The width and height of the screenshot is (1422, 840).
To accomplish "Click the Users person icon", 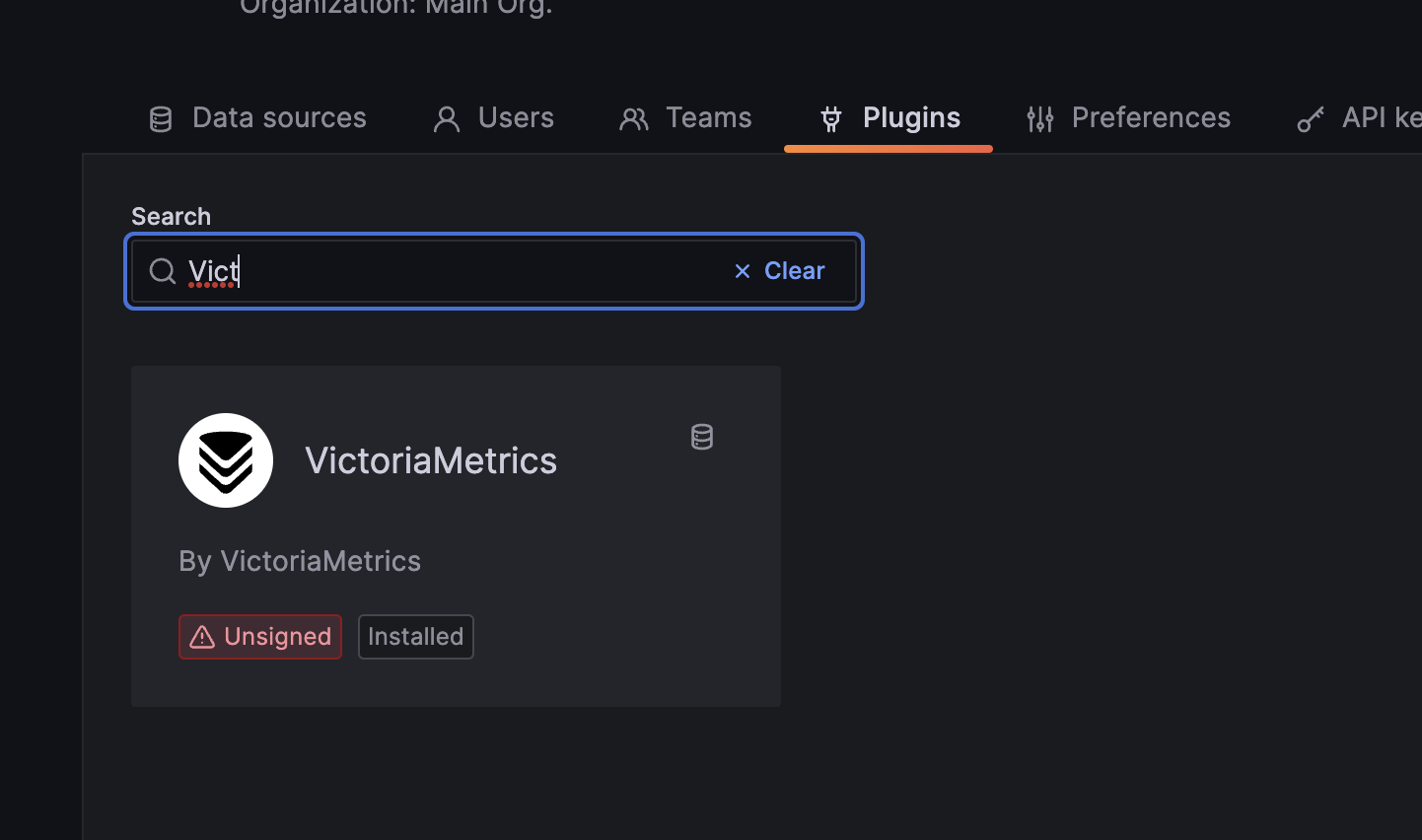I will 446,117.
